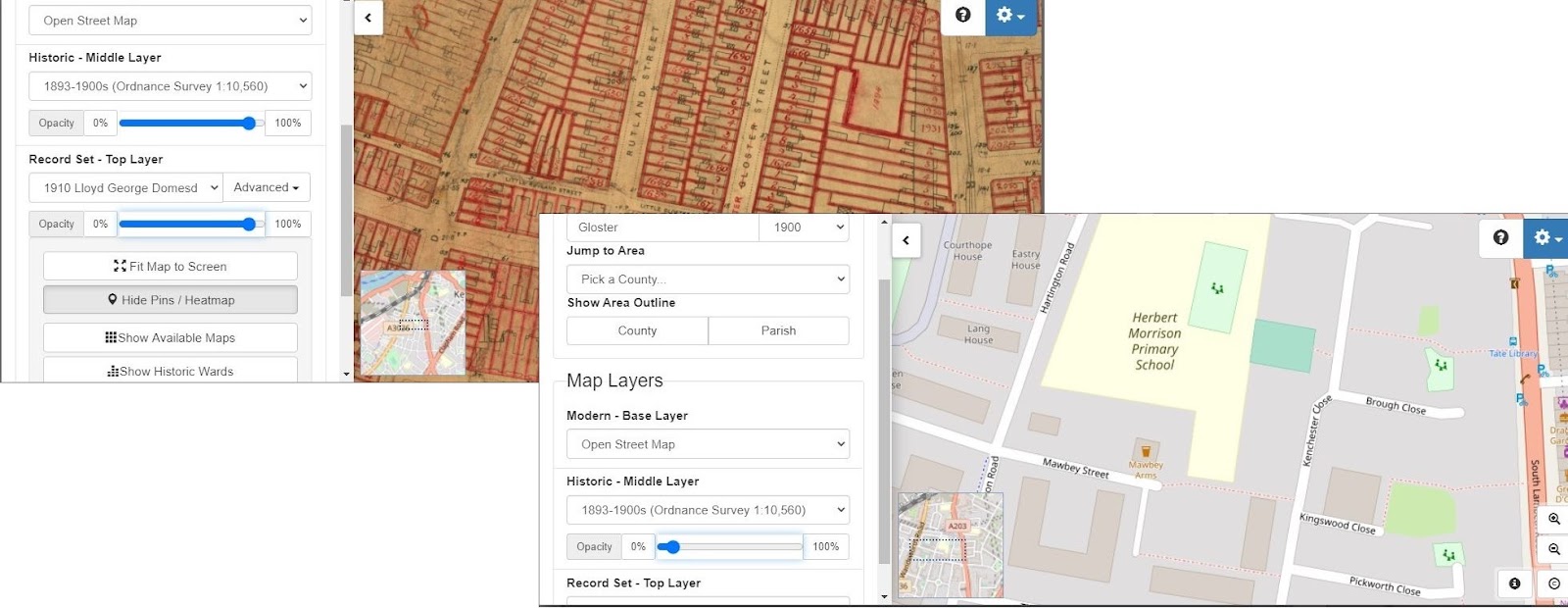1568x608 pixels.
Task: Zoom out on the lower map
Action: [x=1554, y=549]
